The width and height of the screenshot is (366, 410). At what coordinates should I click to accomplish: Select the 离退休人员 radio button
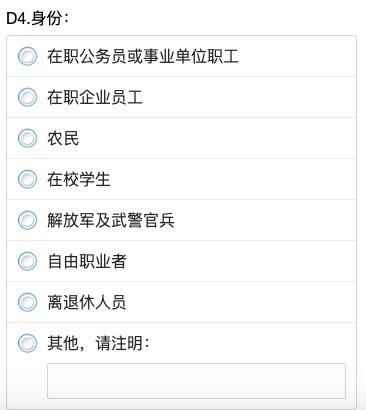(27, 302)
